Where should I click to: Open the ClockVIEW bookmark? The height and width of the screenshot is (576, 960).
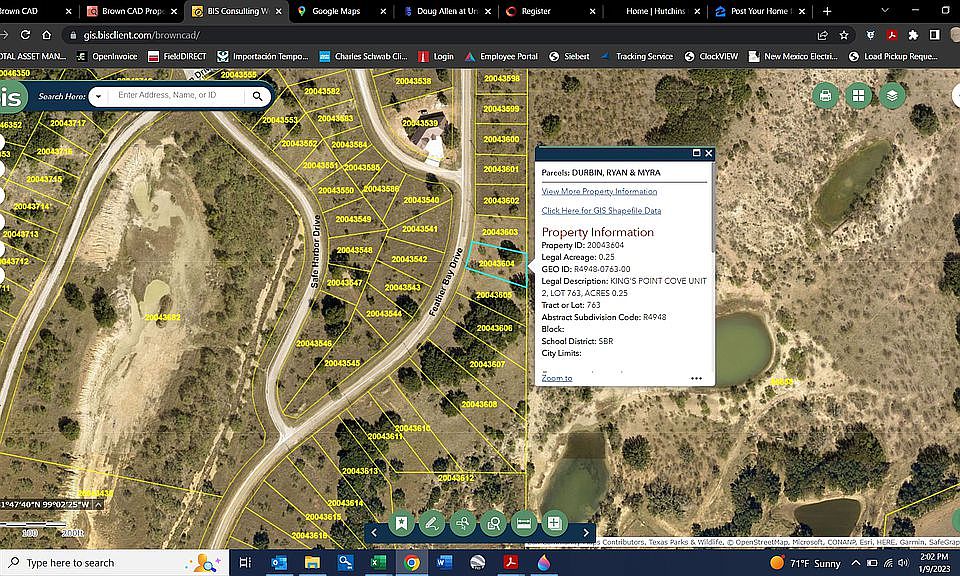711,56
